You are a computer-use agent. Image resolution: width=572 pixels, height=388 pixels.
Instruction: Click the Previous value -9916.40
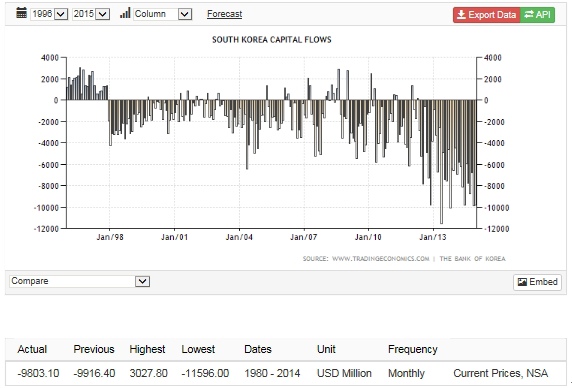[x=94, y=373]
